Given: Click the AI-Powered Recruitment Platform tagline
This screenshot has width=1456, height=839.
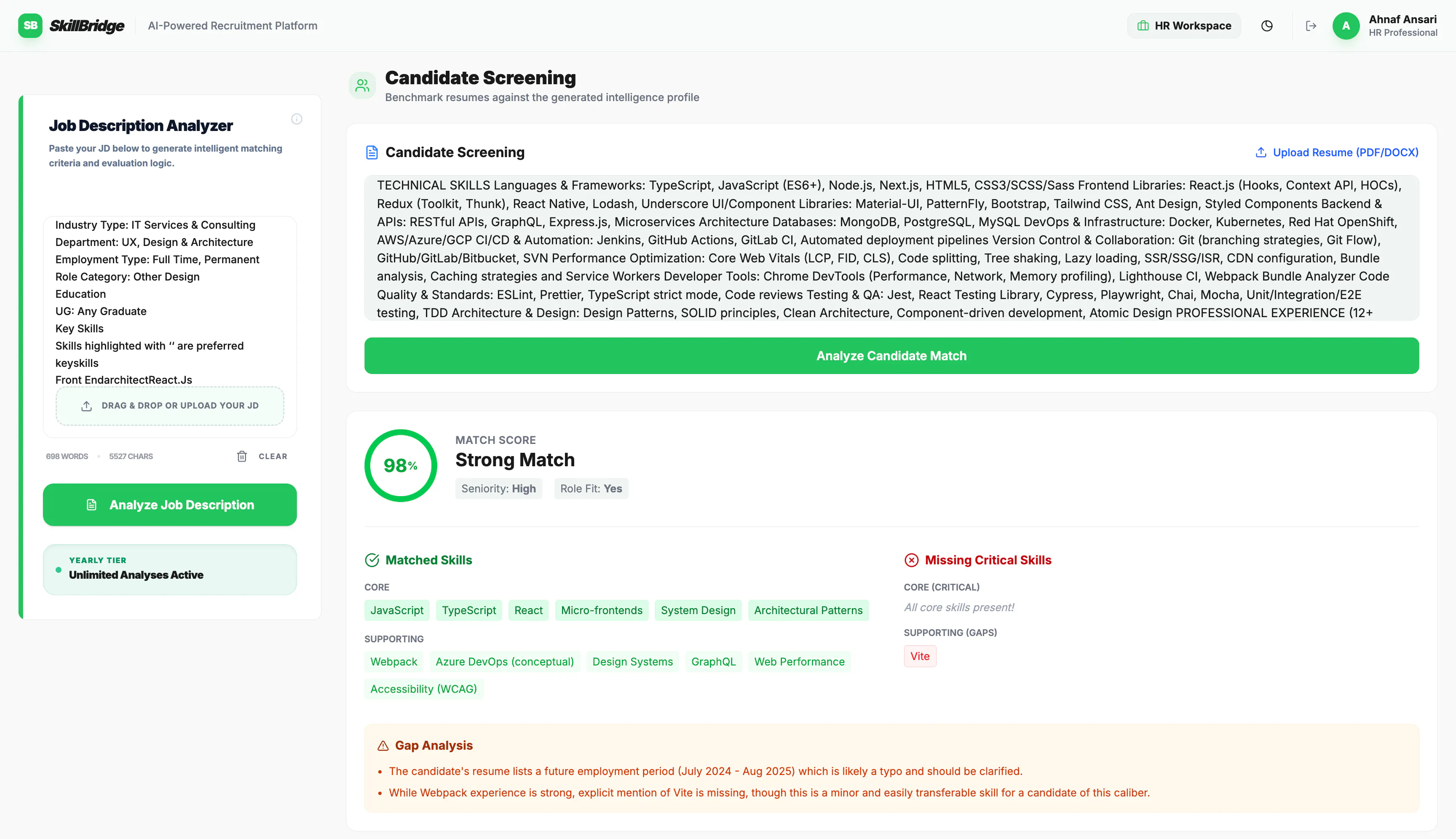Looking at the screenshot, I should tap(232, 26).
